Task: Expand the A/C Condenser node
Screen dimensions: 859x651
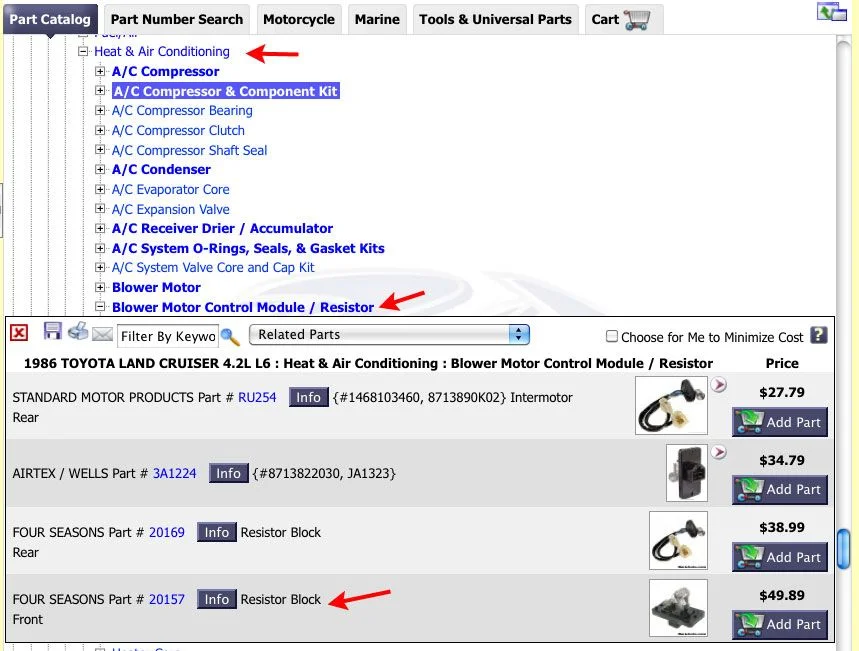Action: [x=100, y=169]
